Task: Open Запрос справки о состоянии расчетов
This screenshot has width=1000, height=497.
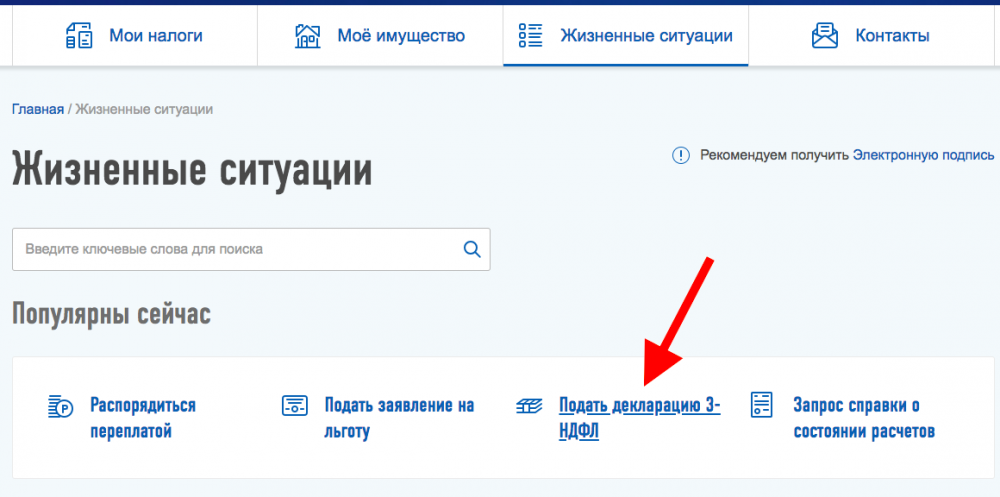Action: point(864,419)
